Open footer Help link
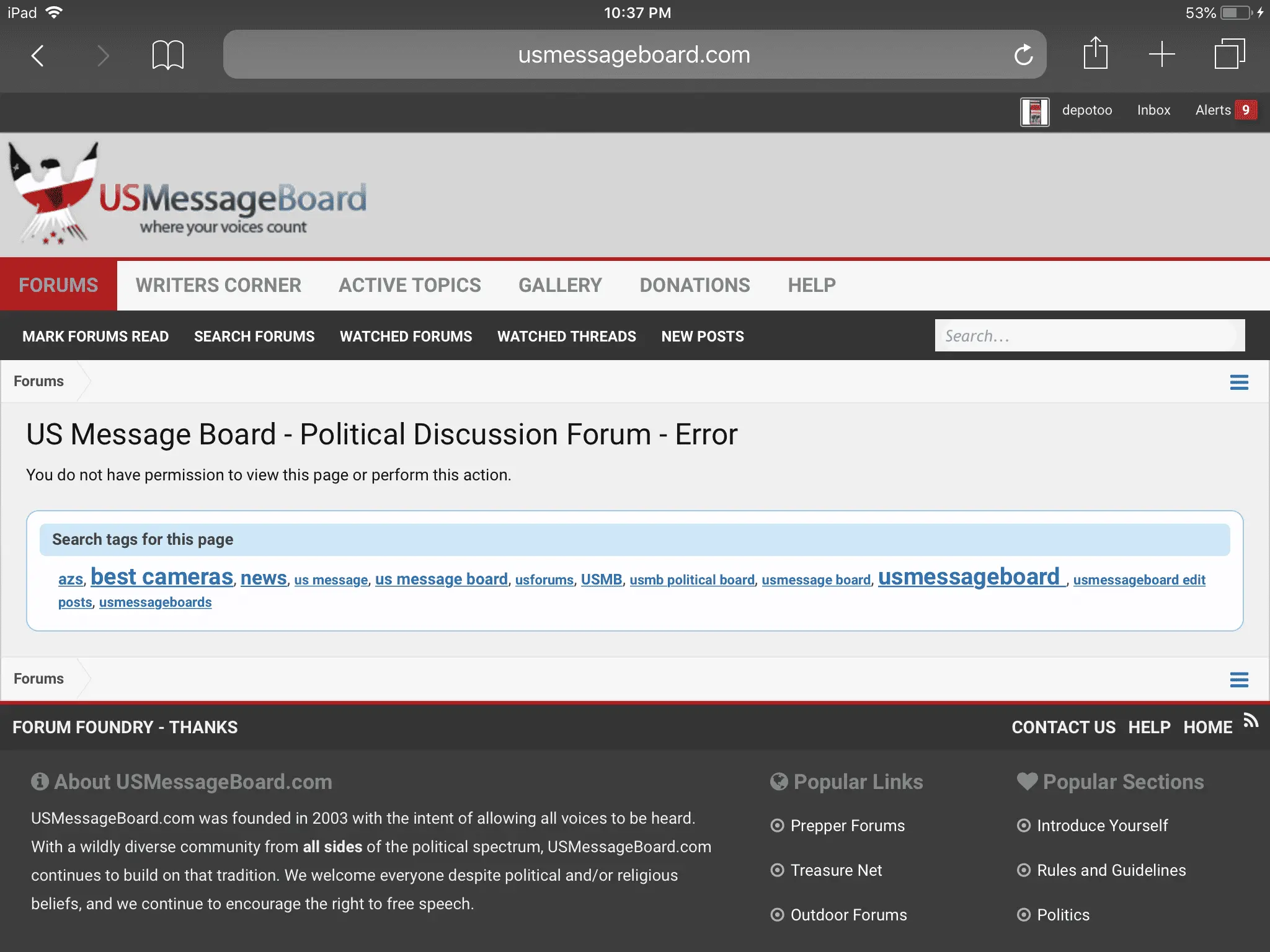This screenshot has width=1270, height=952. [x=1149, y=727]
